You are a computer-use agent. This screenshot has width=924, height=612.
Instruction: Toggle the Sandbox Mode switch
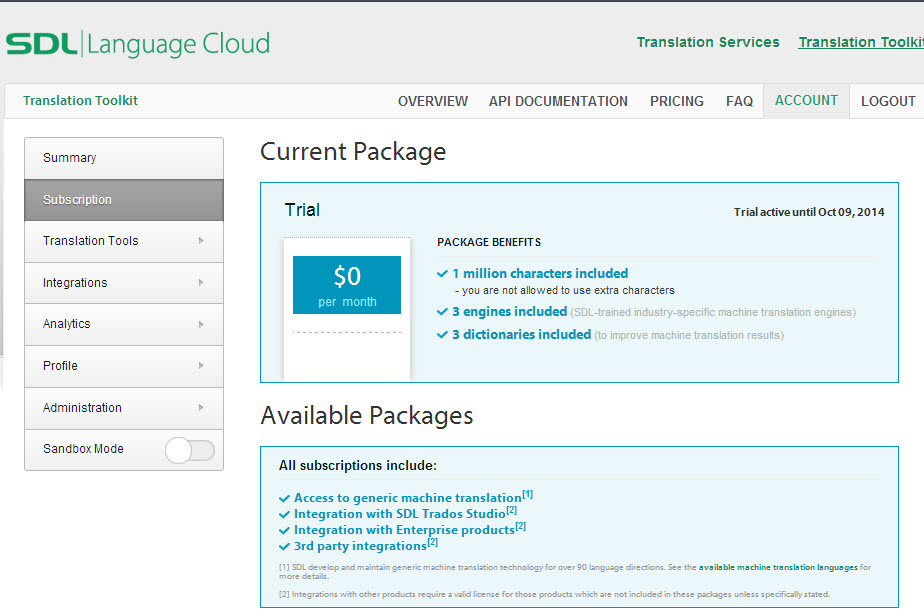tap(190, 451)
